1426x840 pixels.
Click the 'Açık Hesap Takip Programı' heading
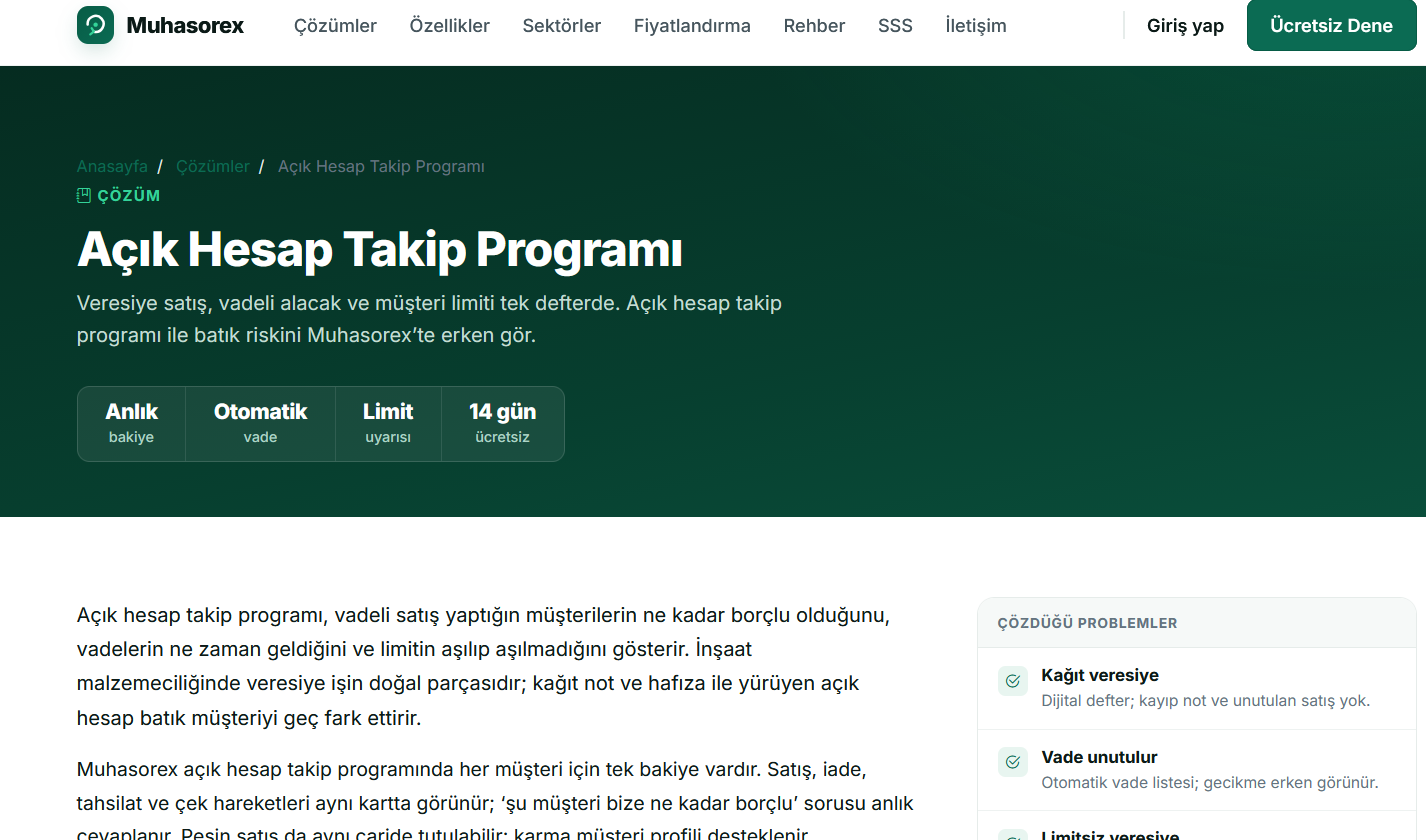coord(380,250)
